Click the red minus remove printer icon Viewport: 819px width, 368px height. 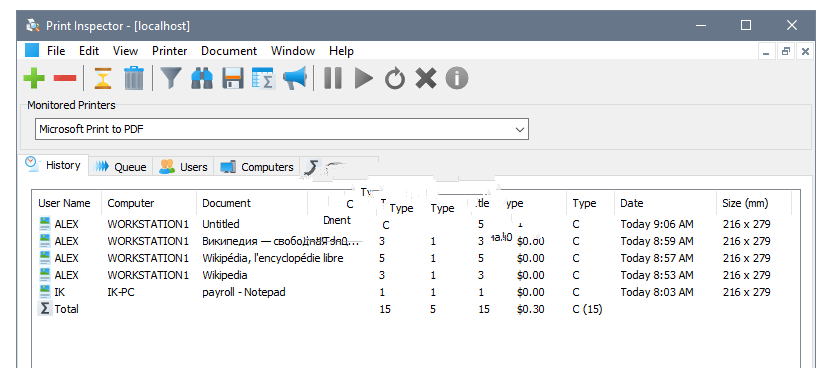tap(65, 79)
